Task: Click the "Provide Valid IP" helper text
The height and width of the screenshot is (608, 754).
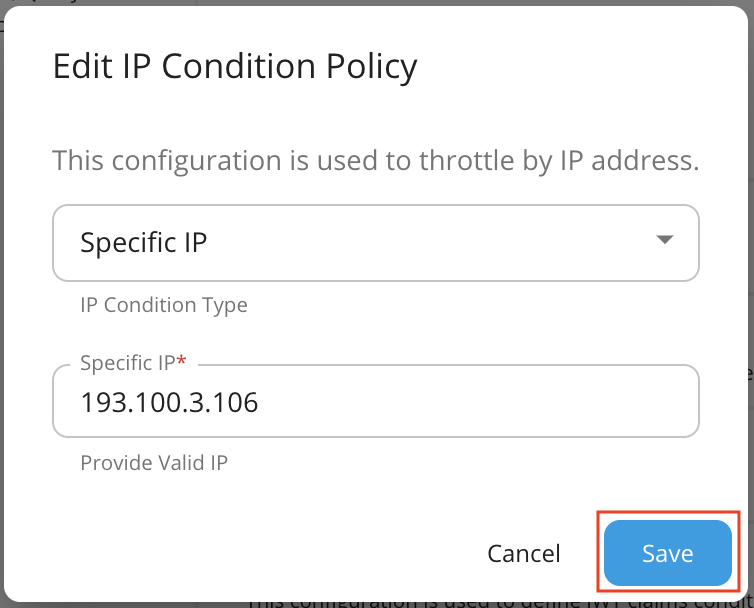Action: click(156, 463)
